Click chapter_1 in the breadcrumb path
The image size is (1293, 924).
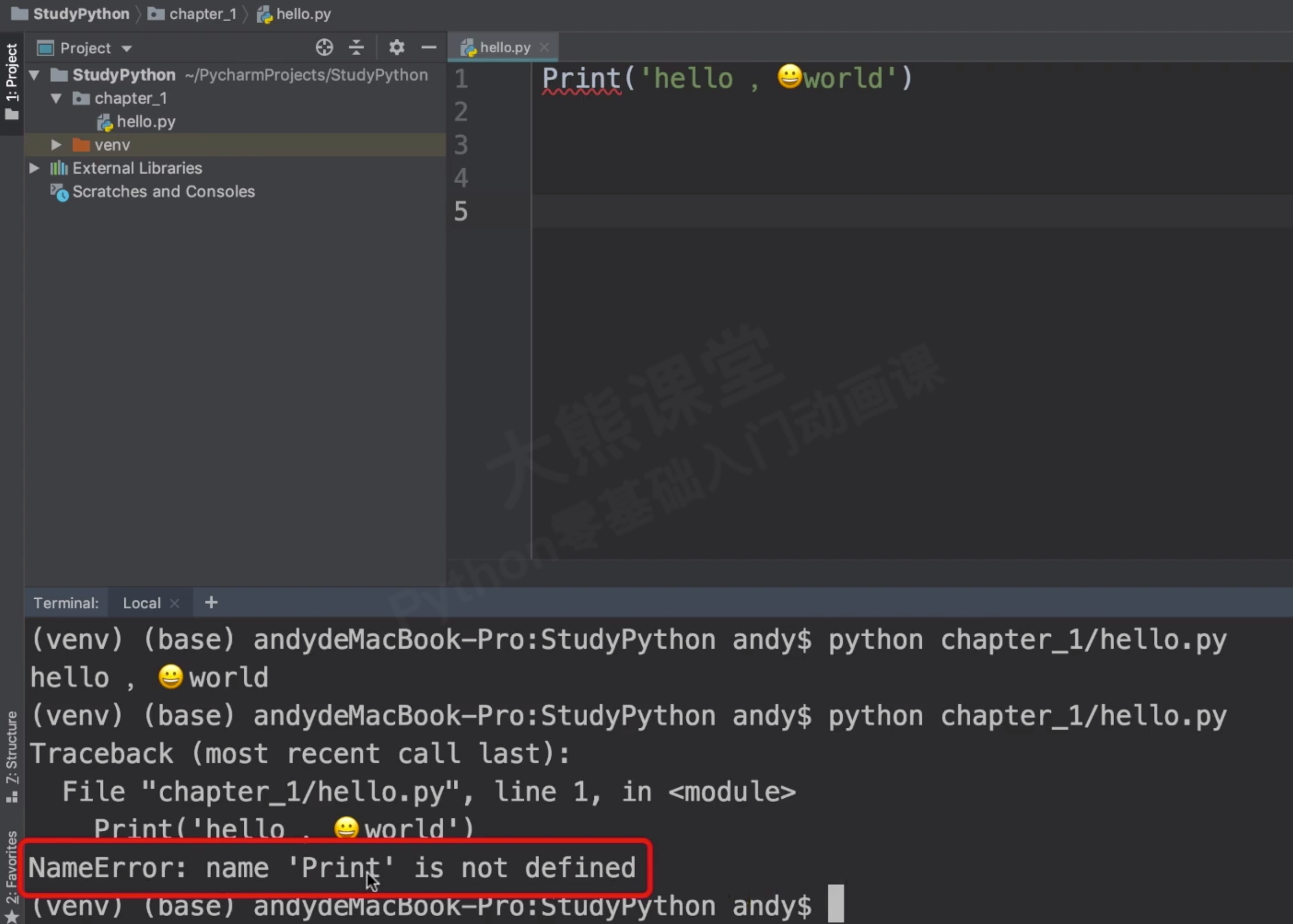point(202,14)
